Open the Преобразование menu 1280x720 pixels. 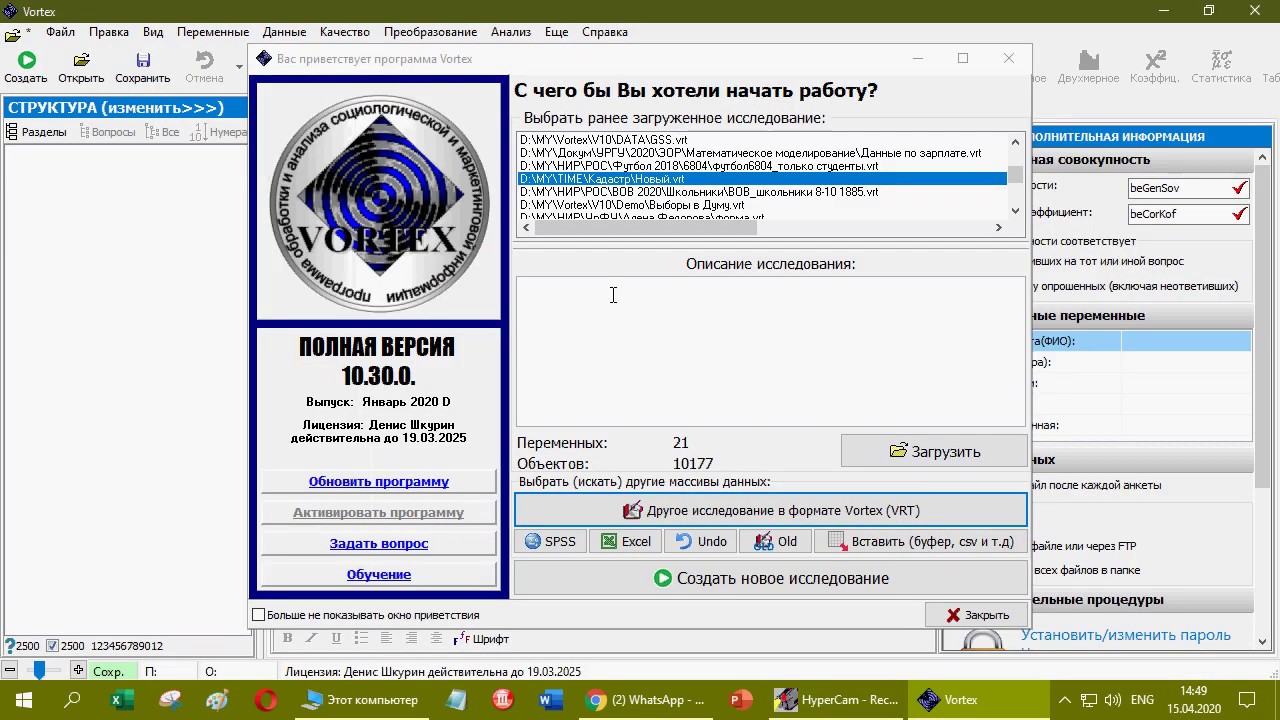[431, 32]
